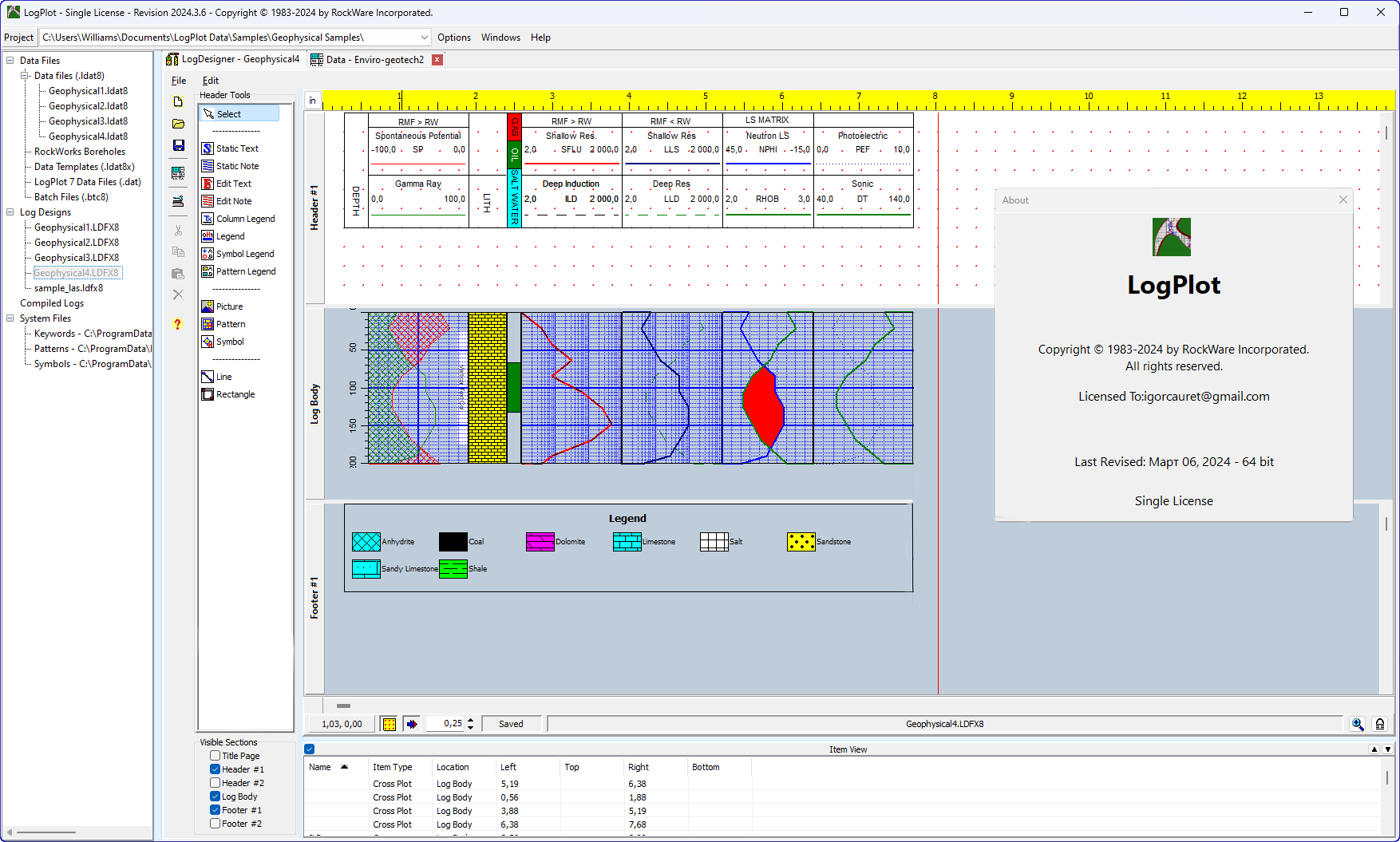Sort Item View by Item Type column
1400x842 pixels.
tap(399, 767)
